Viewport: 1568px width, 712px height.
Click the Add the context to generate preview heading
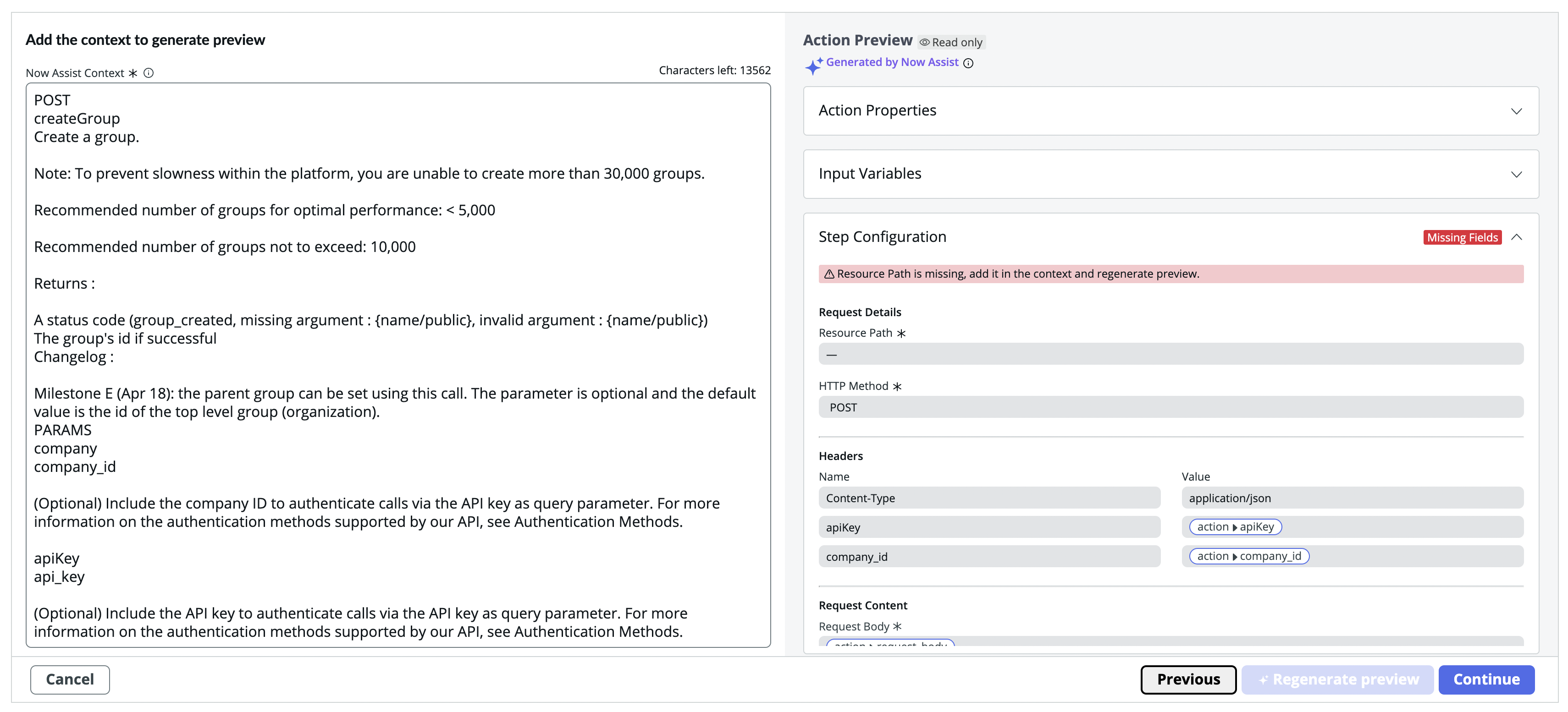[145, 40]
